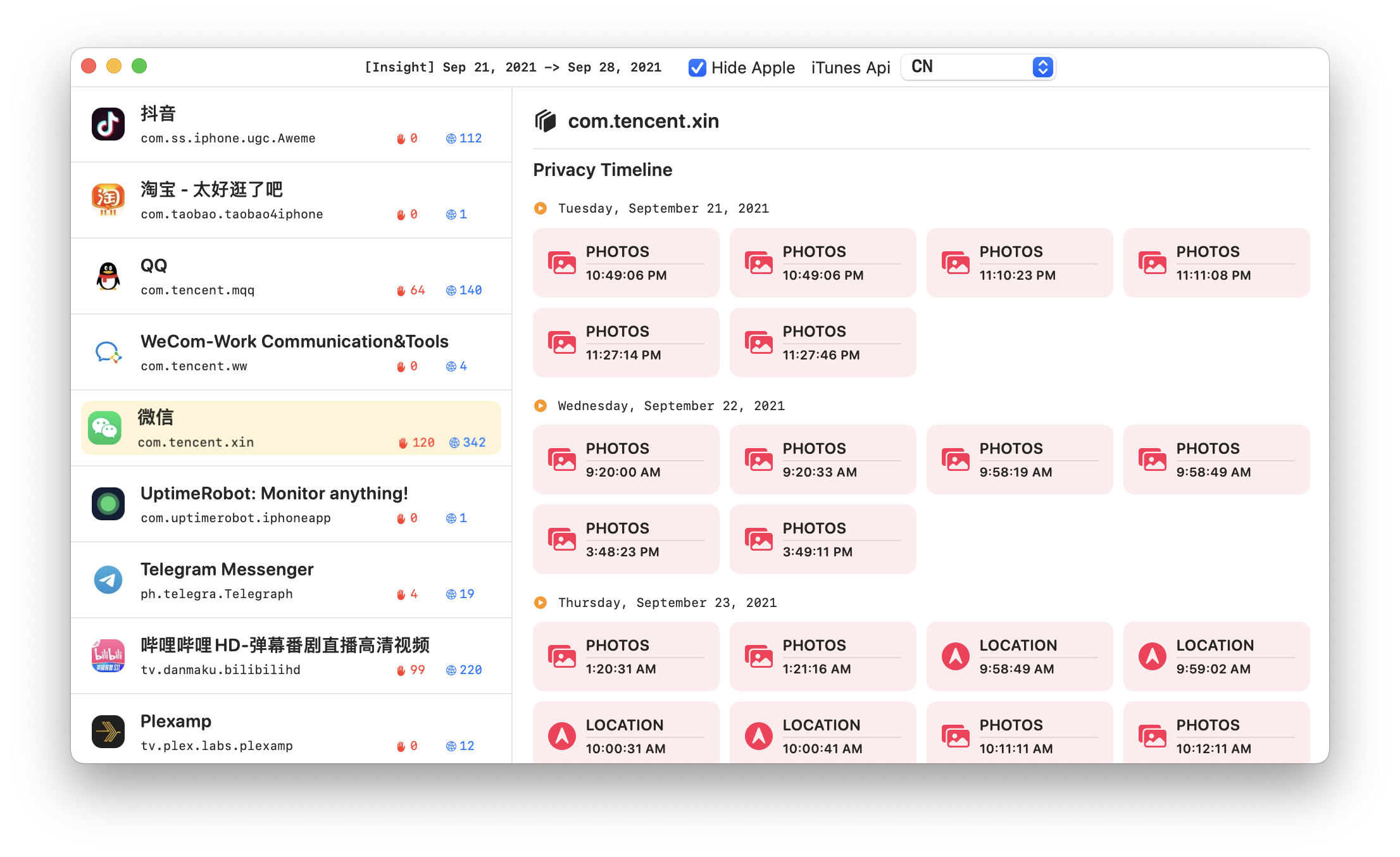Click the Taobao app icon
The width and height of the screenshot is (1400, 857).
click(x=108, y=200)
